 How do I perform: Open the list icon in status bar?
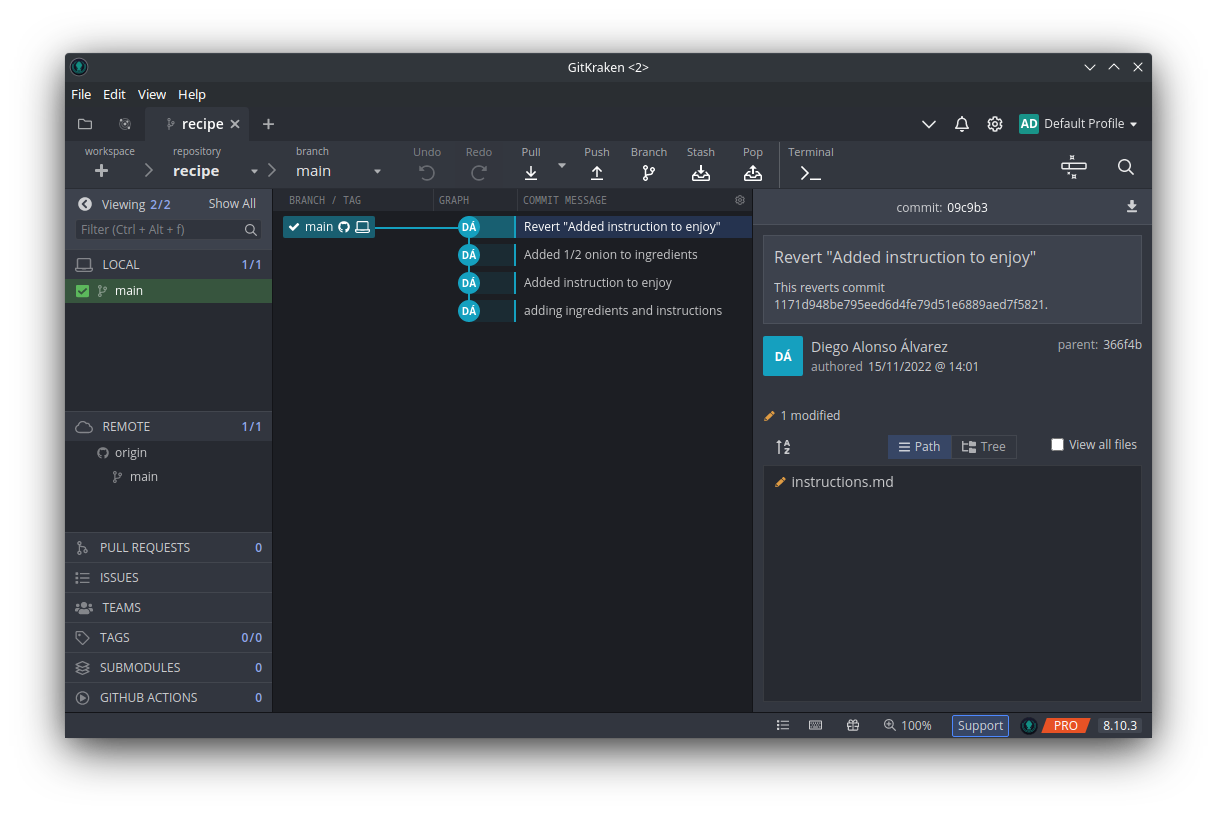(x=783, y=726)
